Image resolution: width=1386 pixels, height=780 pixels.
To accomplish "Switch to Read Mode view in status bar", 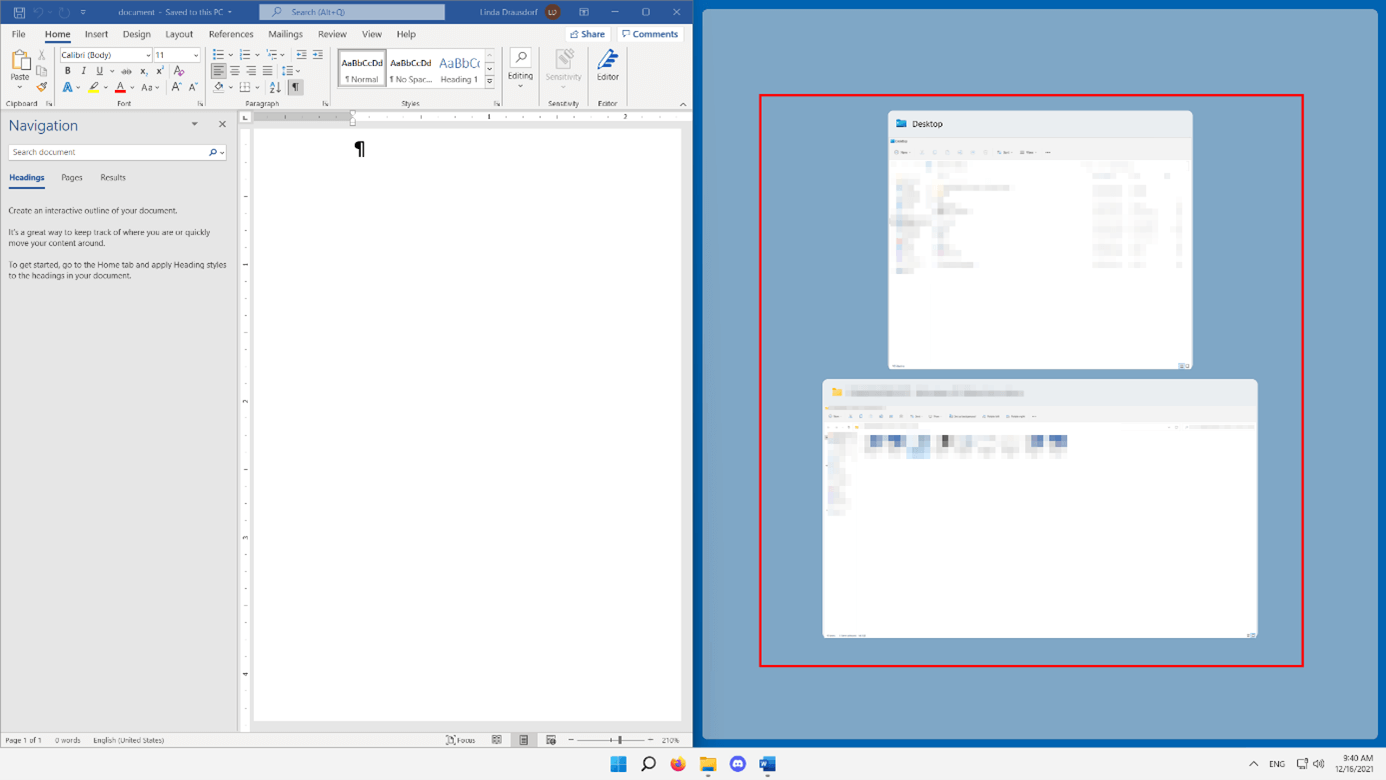I will click(497, 740).
